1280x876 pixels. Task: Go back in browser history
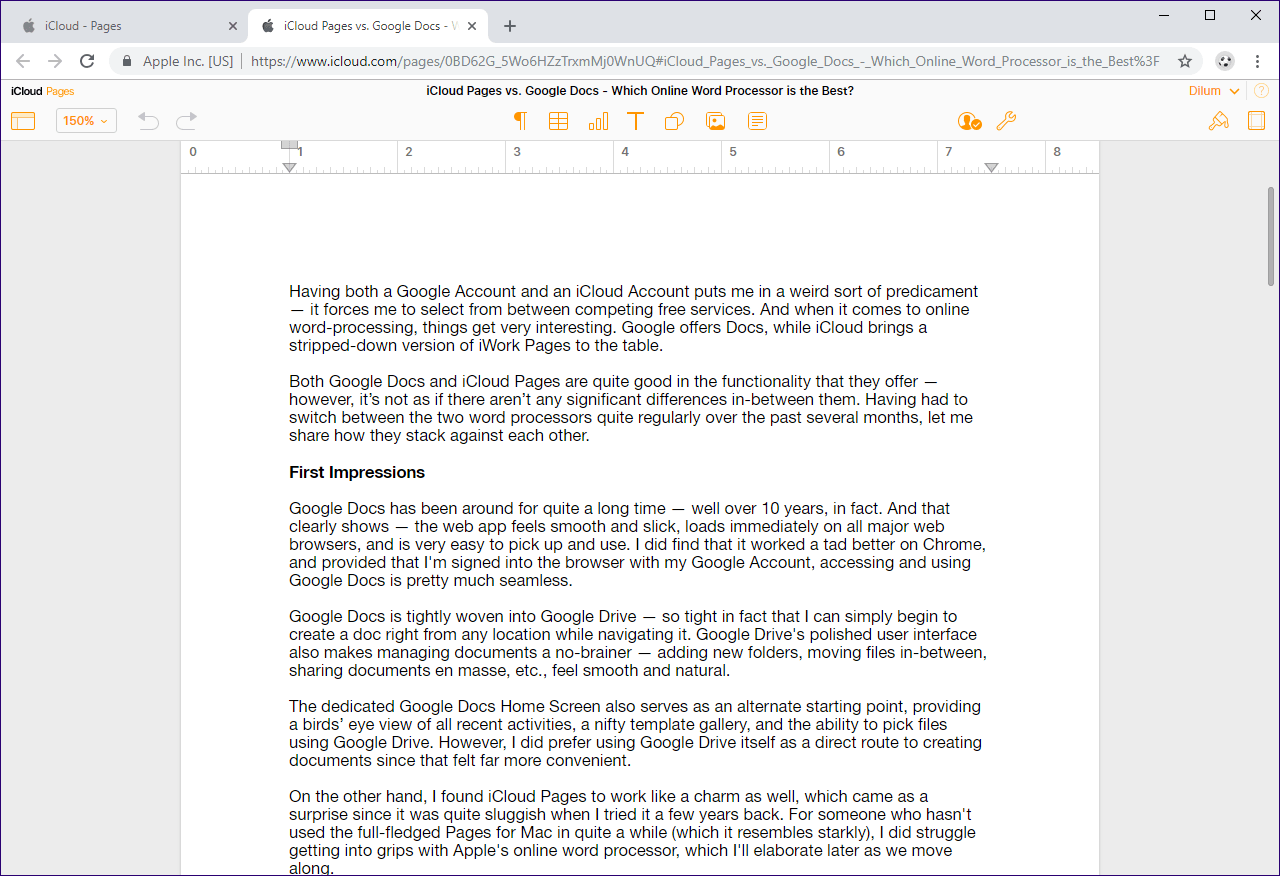(x=24, y=61)
